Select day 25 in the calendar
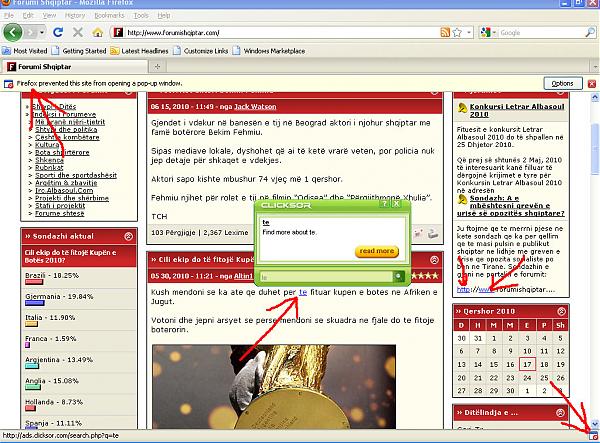Viewport: 600px width, 443px height. point(544,378)
